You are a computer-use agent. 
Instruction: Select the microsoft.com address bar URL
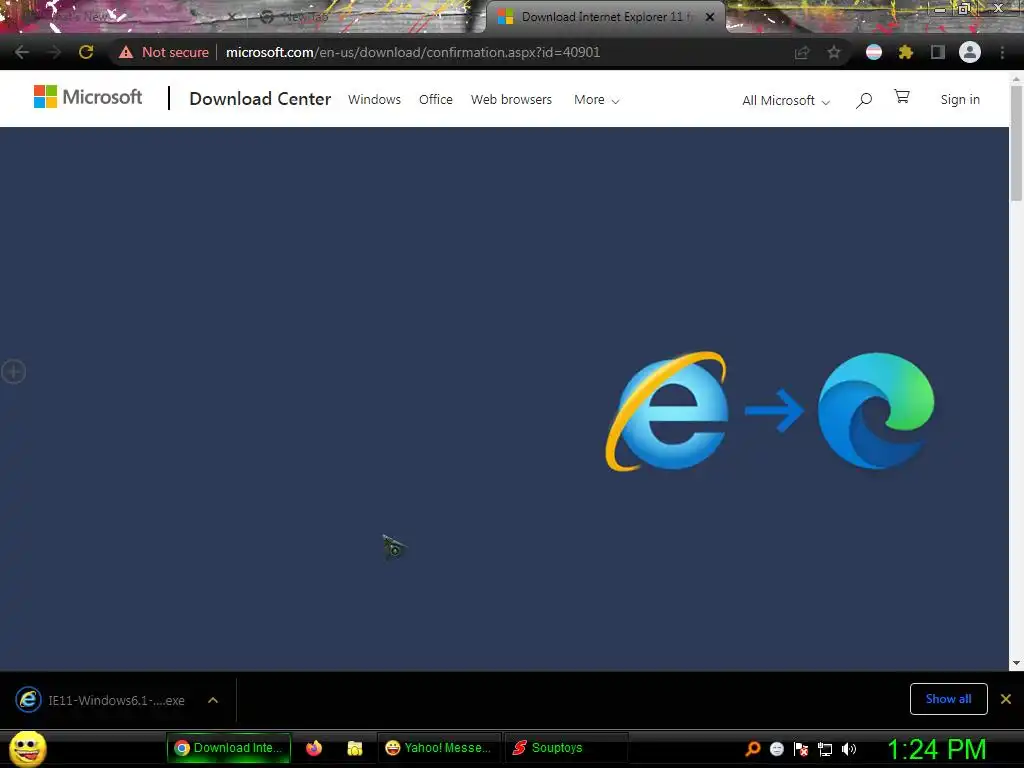(413, 52)
